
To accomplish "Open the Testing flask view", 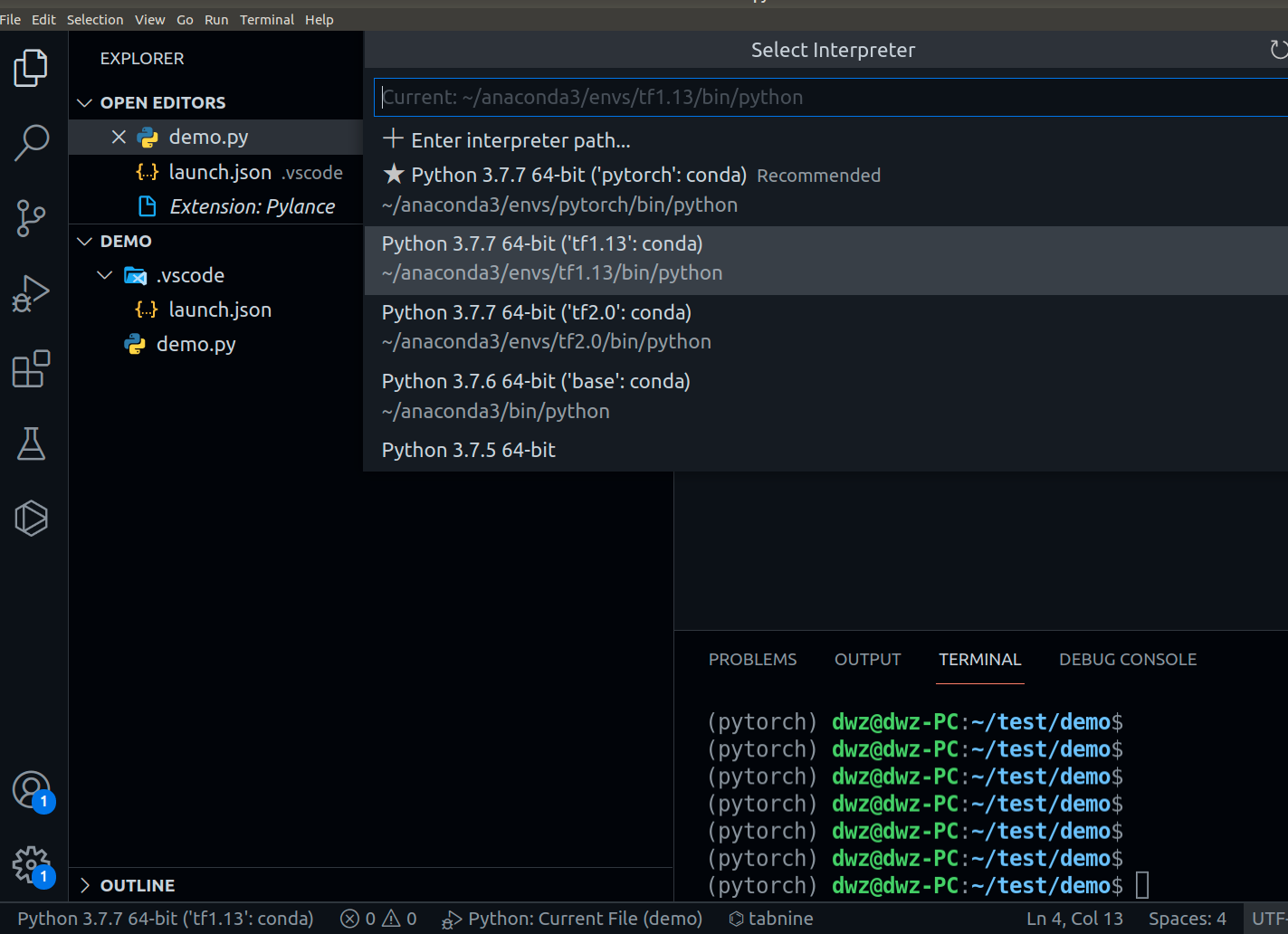I will click(32, 443).
